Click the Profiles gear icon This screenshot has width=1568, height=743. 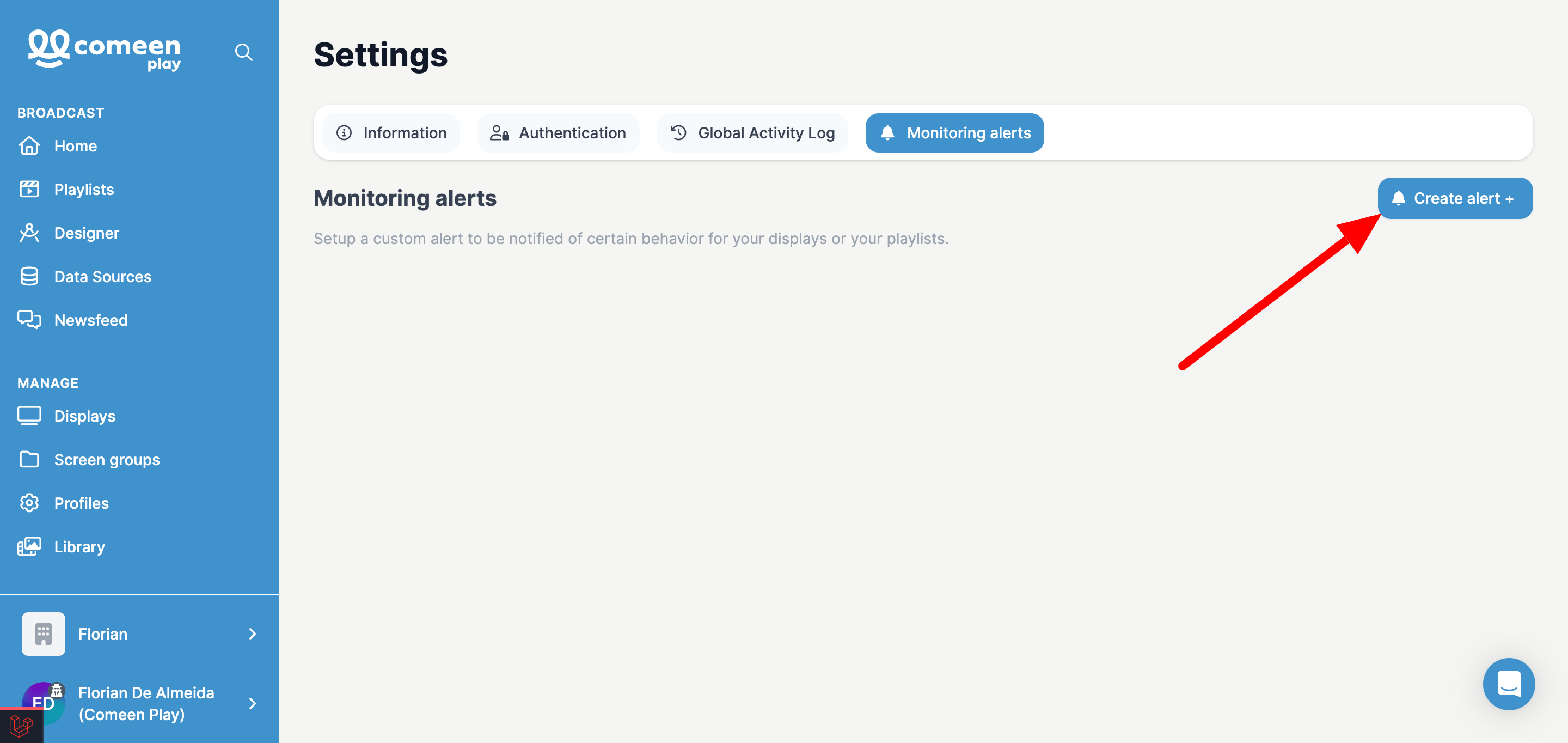(x=29, y=503)
